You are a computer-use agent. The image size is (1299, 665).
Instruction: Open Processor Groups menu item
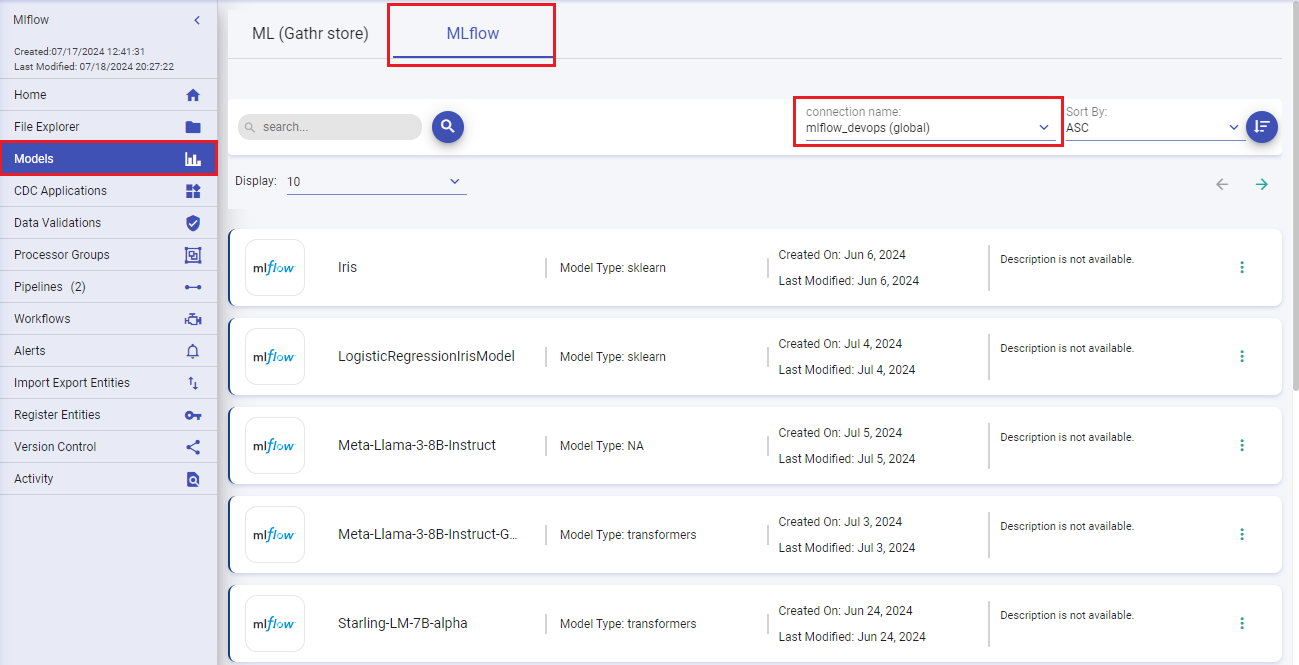coord(108,255)
